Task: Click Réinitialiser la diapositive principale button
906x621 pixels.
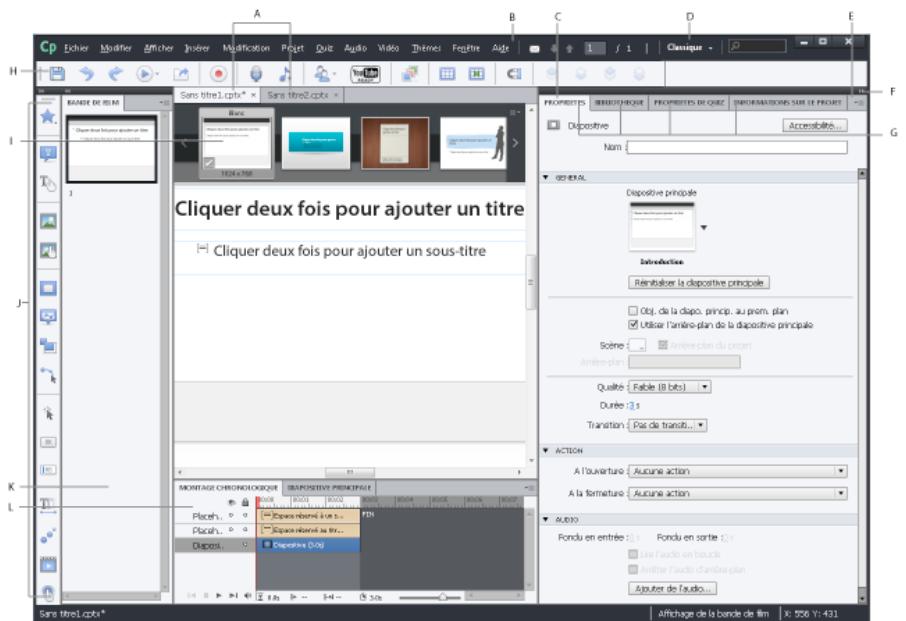Action: pos(699,282)
